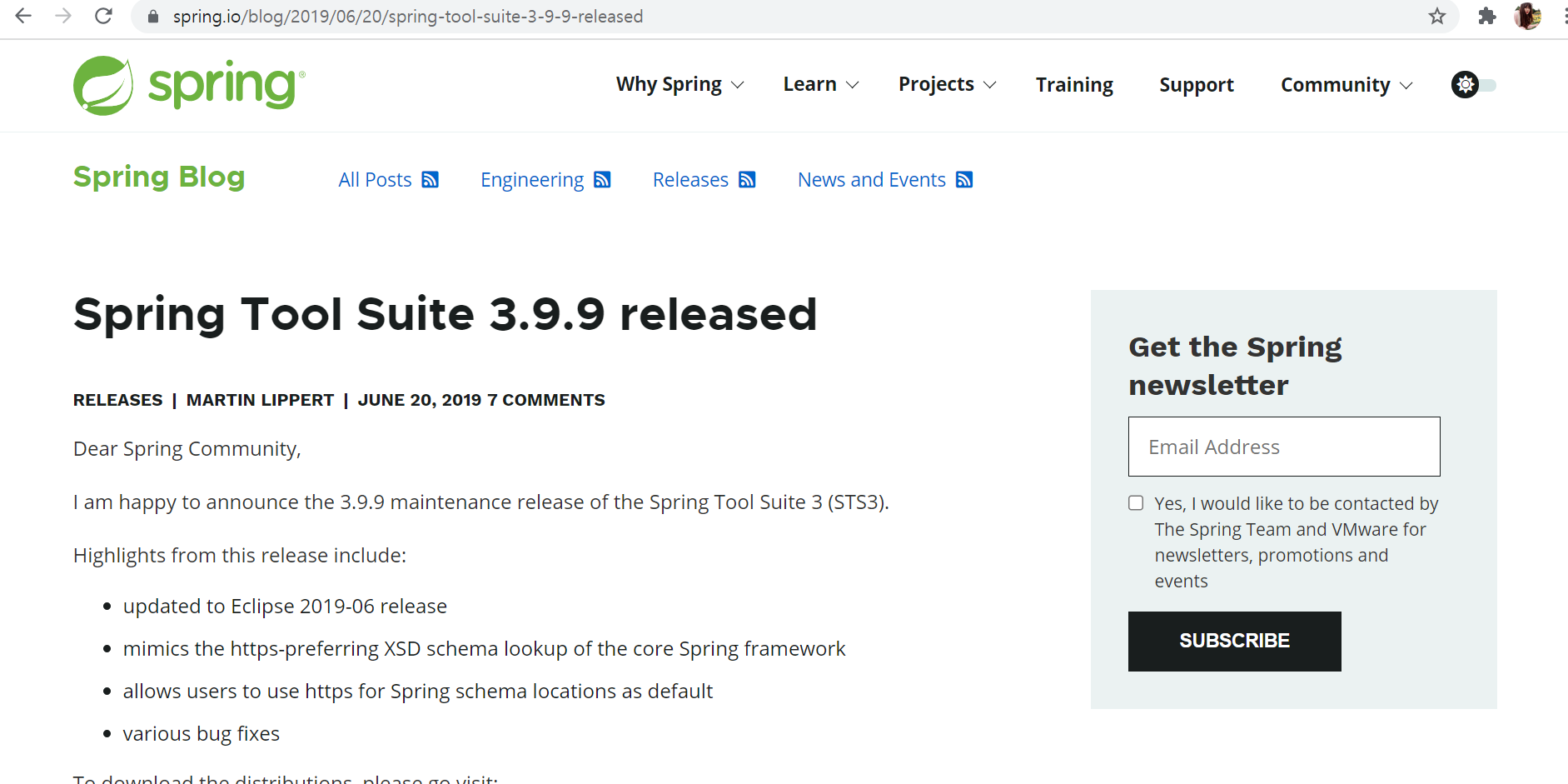The image size is (1568, 784).
Task: Click the 'updated to Eclipse 2019-06 release' bullet
Action: click(x=285, y=607)
